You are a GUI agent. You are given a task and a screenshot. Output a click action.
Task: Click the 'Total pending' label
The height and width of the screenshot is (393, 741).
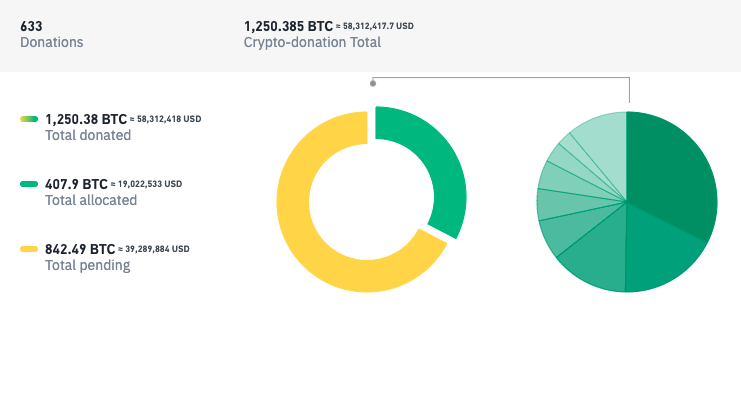tap(88, 265)
